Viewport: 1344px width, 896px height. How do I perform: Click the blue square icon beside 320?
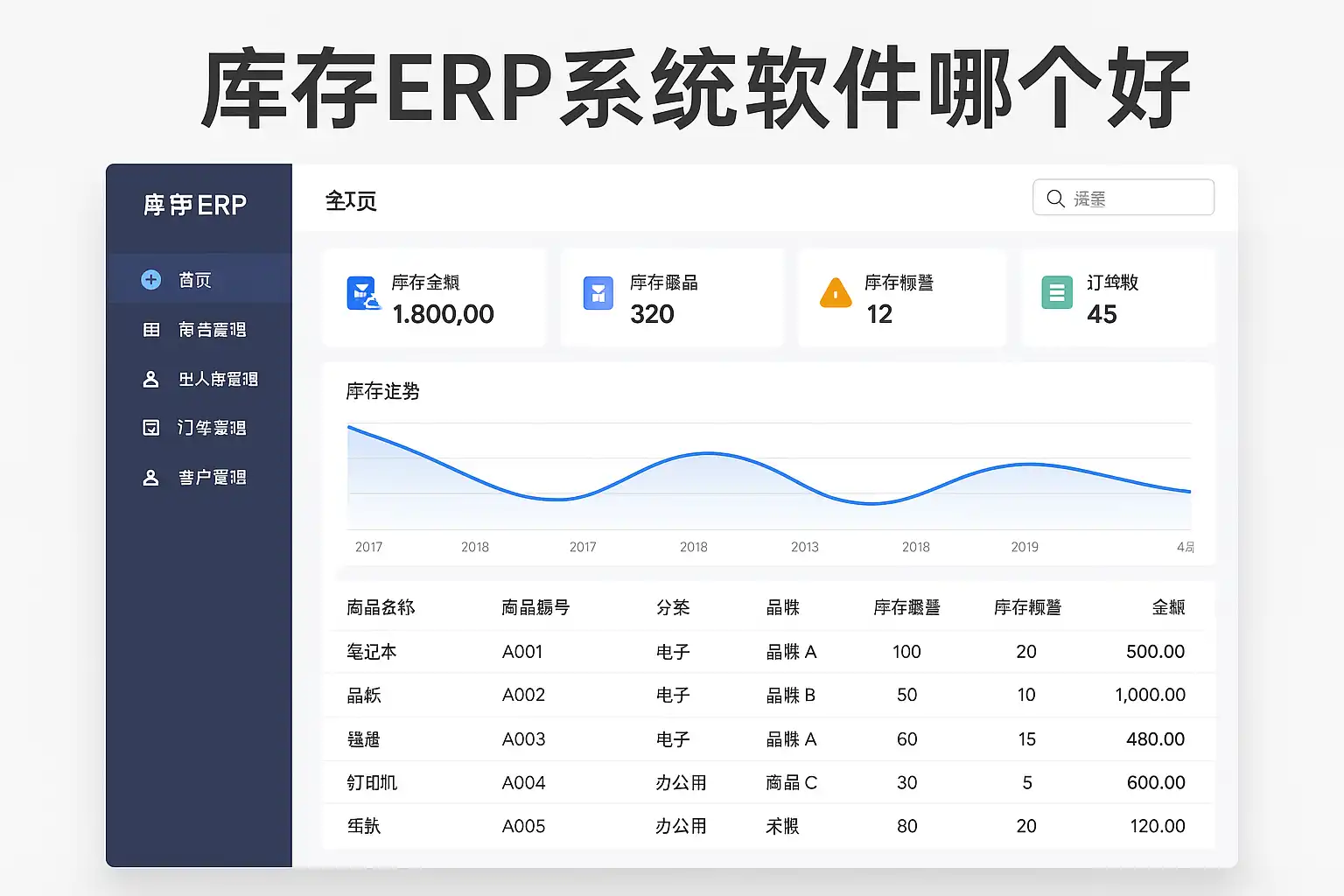click(x=598, y=293)
